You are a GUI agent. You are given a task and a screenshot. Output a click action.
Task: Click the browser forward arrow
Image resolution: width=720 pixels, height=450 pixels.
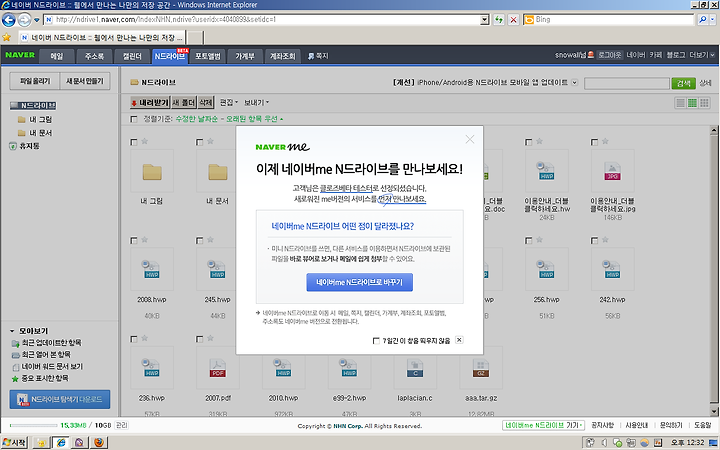pyautogui.click(x=24, y=20)
